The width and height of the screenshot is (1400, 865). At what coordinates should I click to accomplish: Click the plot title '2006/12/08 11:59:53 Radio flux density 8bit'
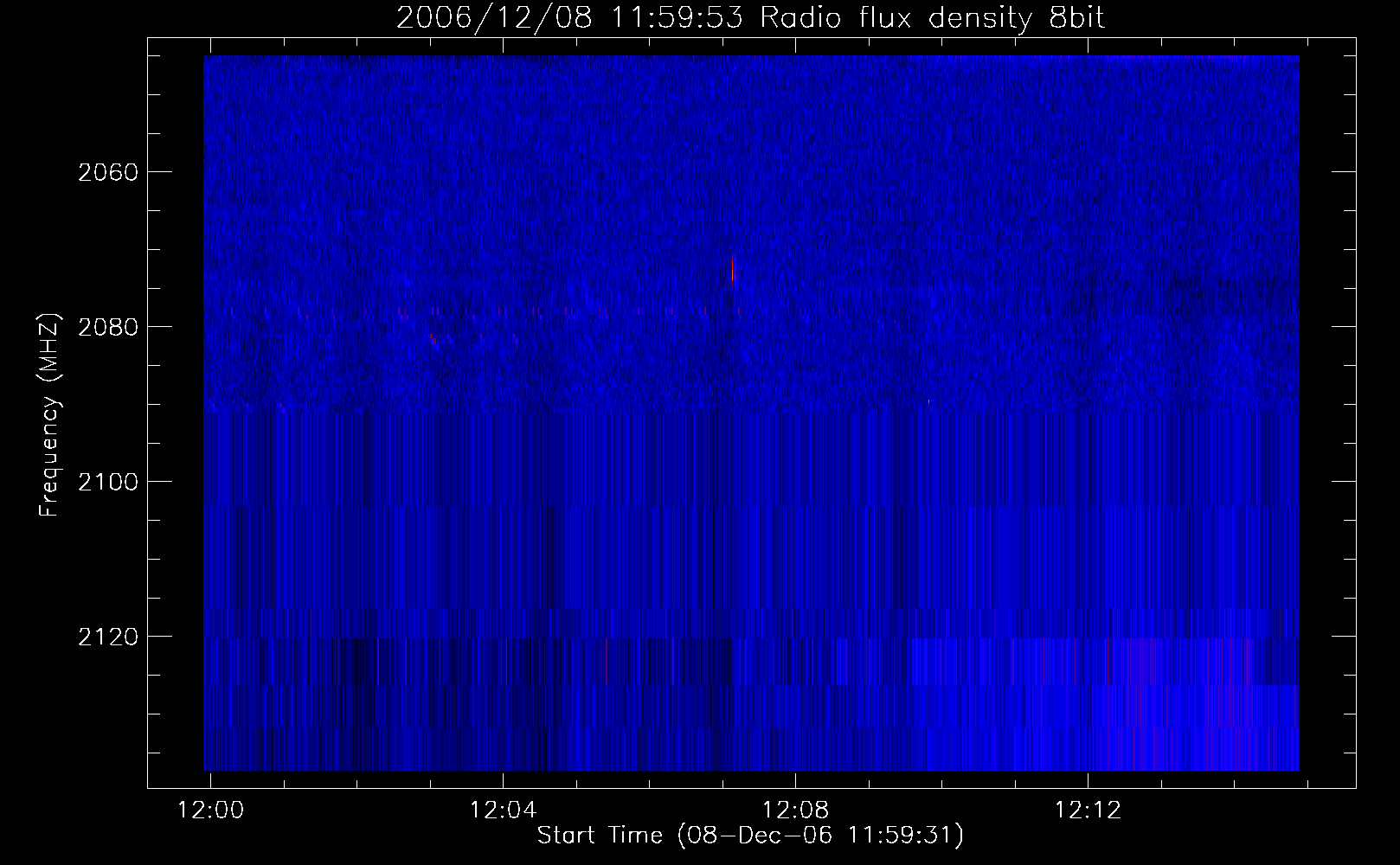750,18
